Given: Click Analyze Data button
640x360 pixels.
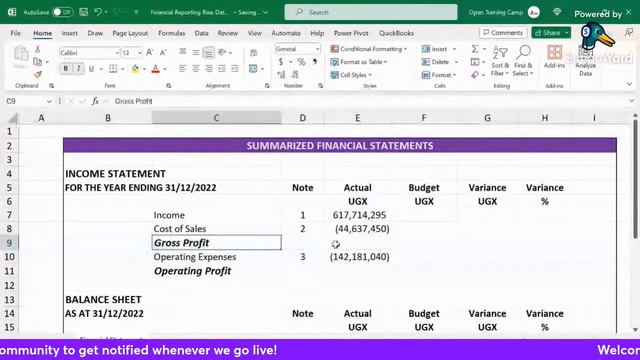Looking at the screenshot, I should (585, 61).
